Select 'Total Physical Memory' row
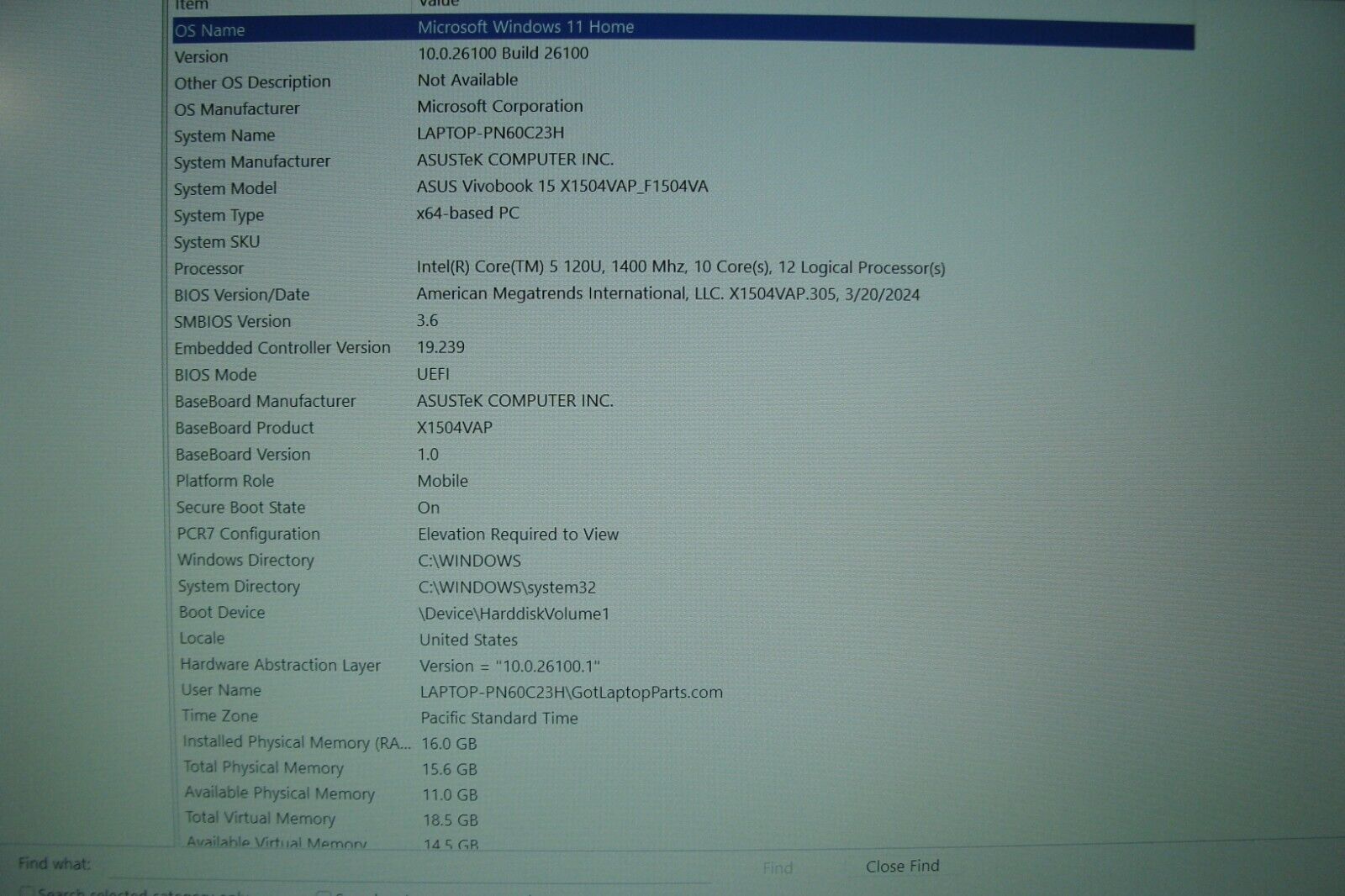The image size is (1345, 896). pyautogui.click(x=264, y=767)
